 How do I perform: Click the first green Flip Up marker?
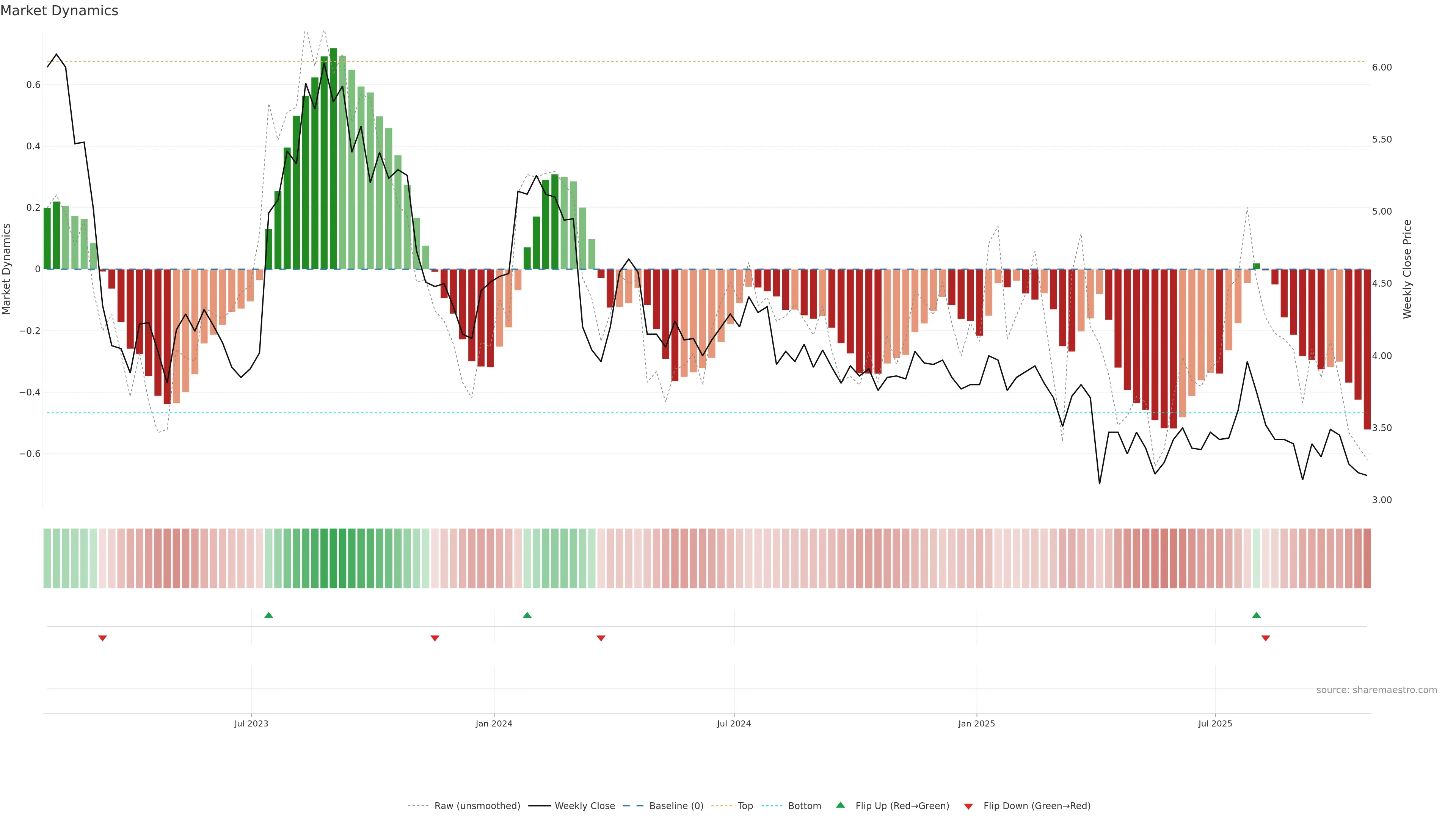pyautogui.click(x=268, y=615)
